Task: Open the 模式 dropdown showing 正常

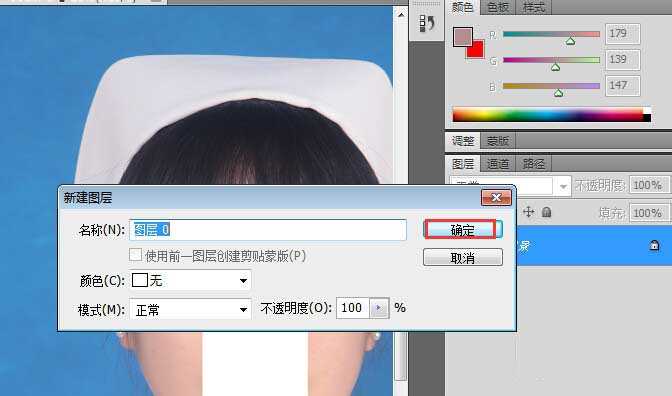Action: point(190,309)
